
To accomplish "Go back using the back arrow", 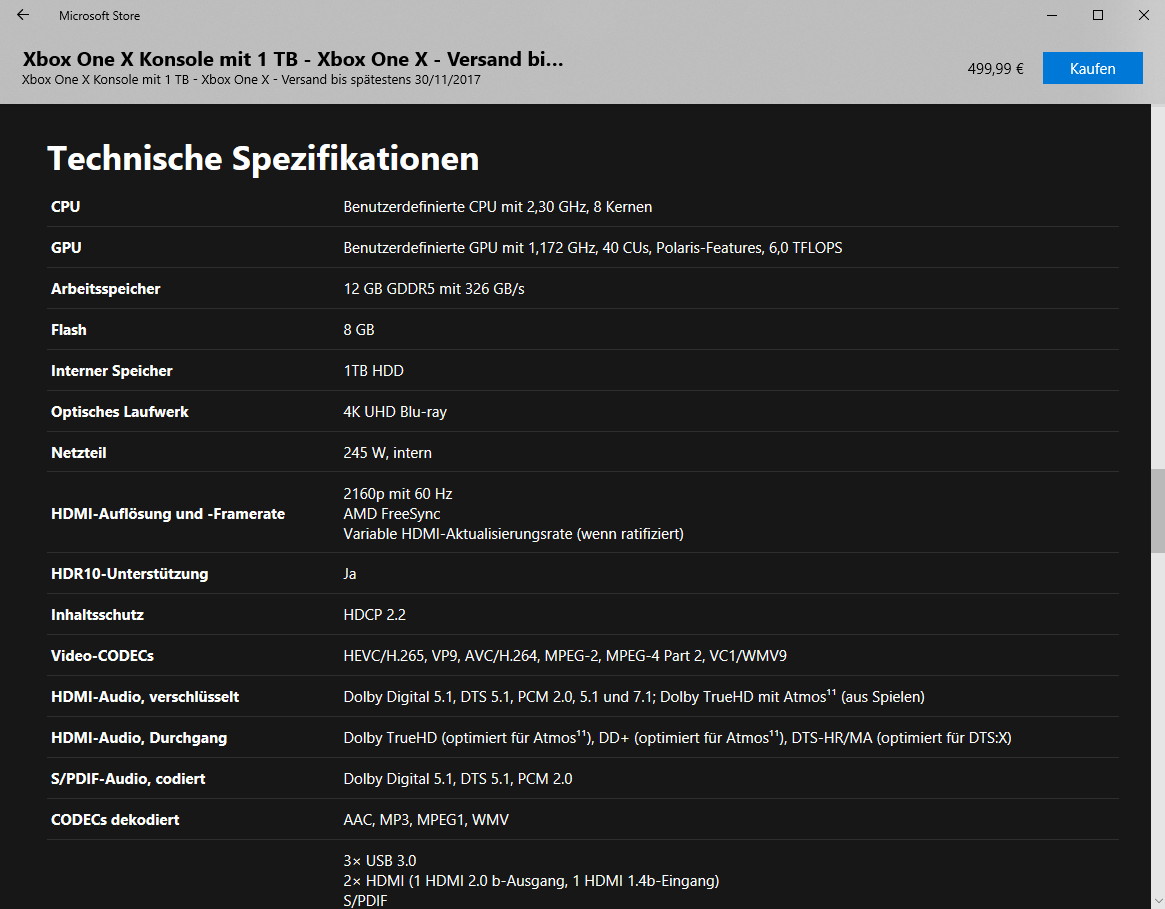I will (x=23, y=15).
